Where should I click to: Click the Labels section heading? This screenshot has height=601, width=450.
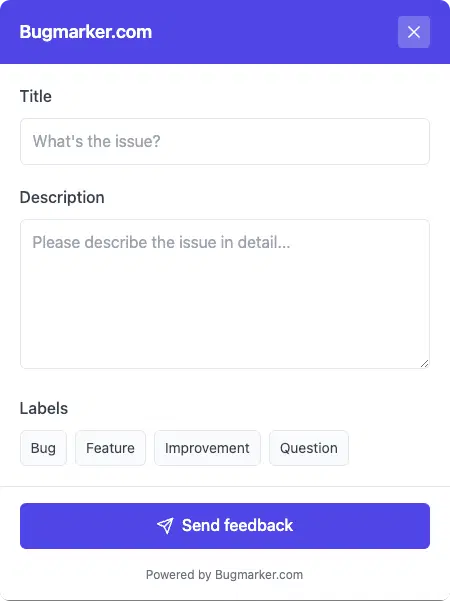click(44, 408)
